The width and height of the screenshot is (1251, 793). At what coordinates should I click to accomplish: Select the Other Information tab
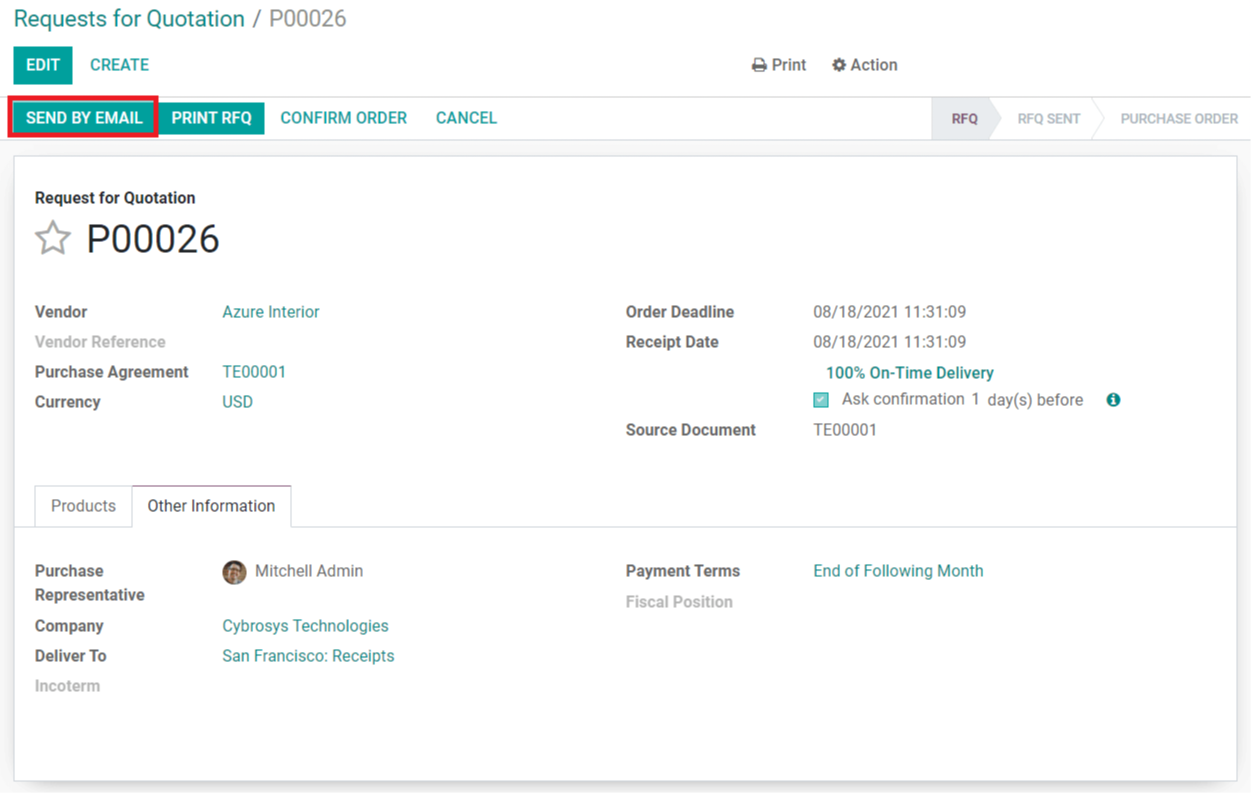tap(211, 506)
